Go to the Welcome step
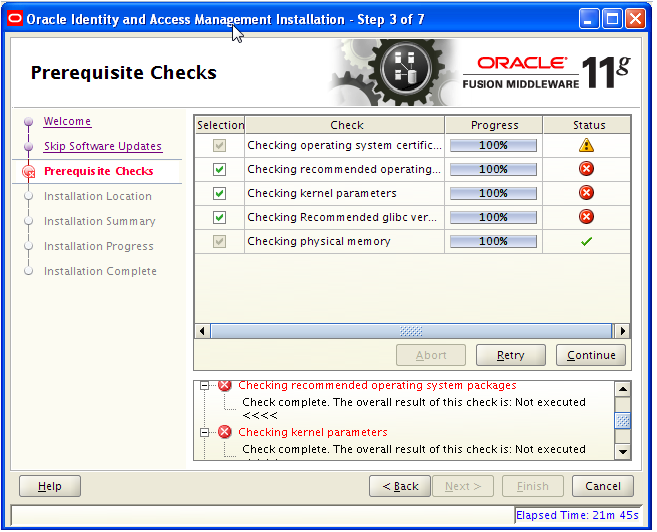The image size is (657, 532). click(x=67, y=121)
